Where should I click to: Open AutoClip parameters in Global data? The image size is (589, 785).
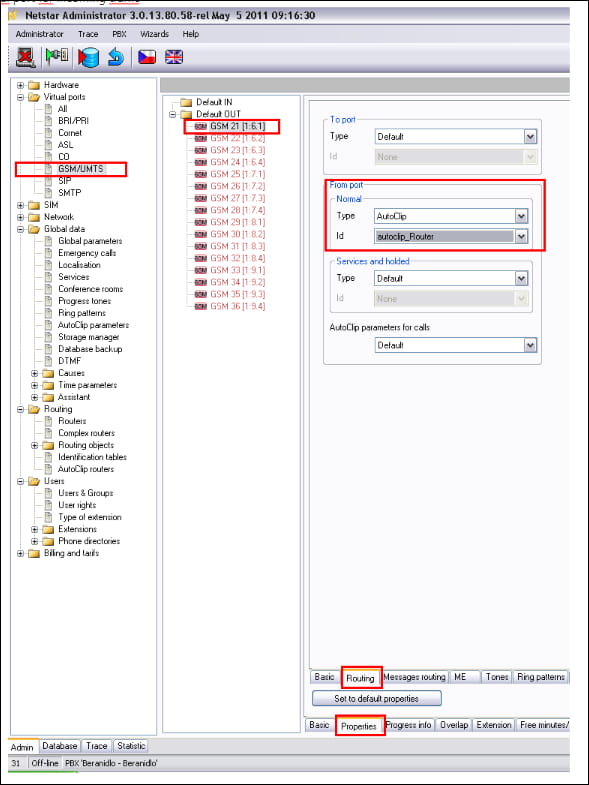tap(93, 325)
